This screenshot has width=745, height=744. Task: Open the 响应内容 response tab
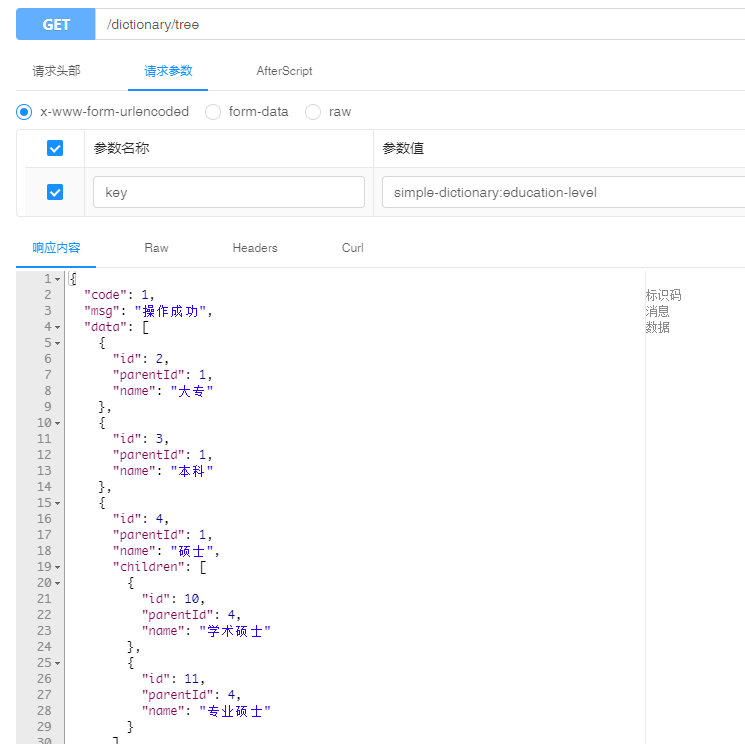click(56, 248)
